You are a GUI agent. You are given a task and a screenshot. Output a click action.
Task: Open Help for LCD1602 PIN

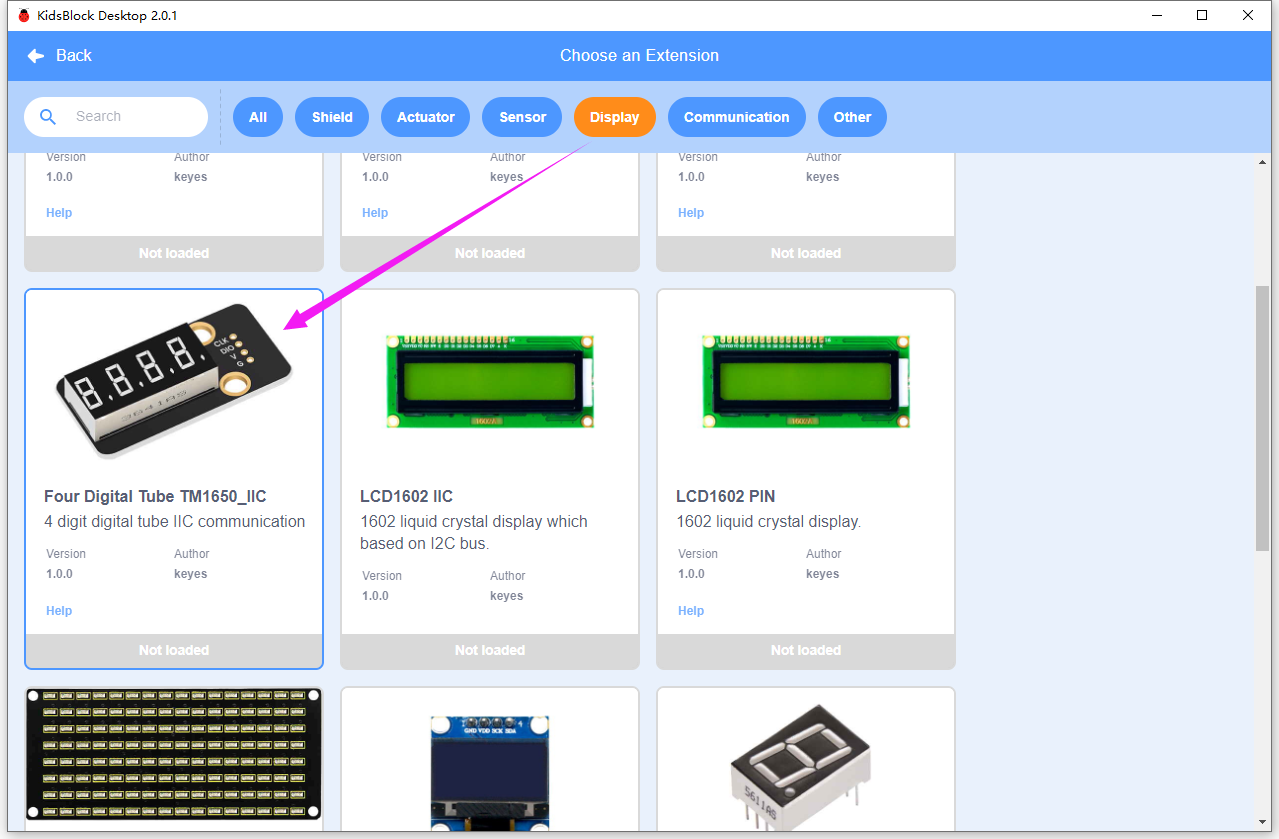691,611
